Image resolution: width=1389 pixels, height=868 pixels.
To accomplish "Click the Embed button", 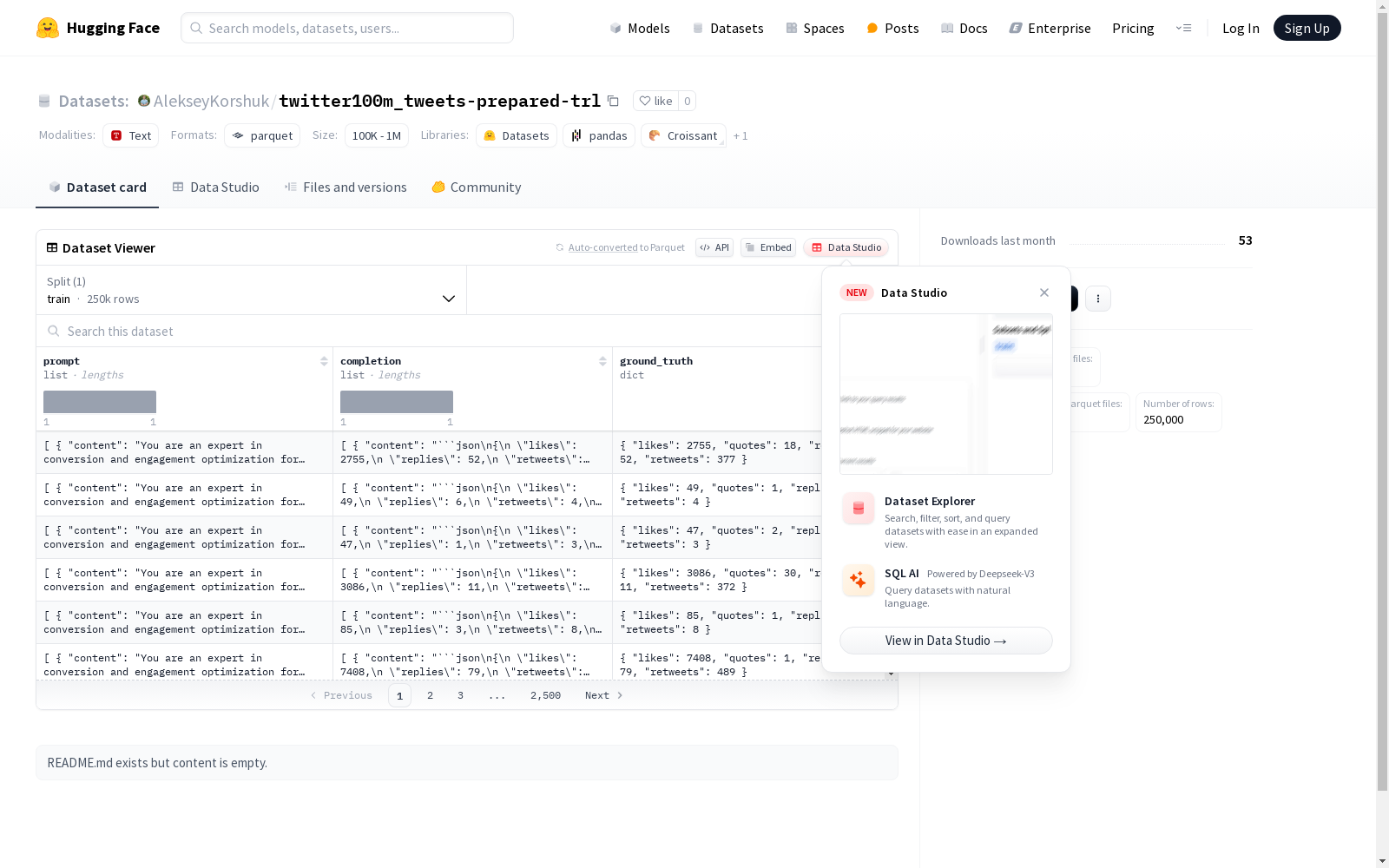I will pos(768,247).
